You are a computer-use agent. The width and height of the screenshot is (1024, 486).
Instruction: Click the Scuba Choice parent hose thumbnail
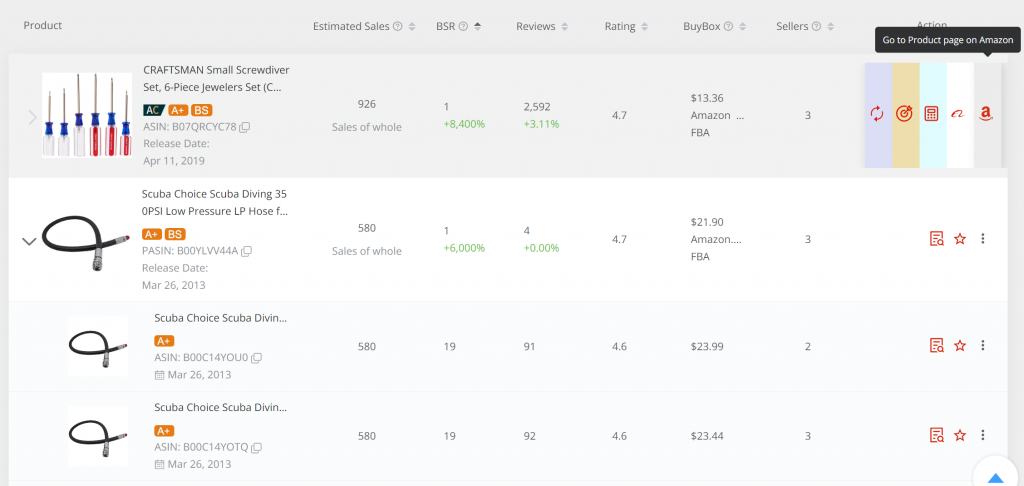coord(84,242)
